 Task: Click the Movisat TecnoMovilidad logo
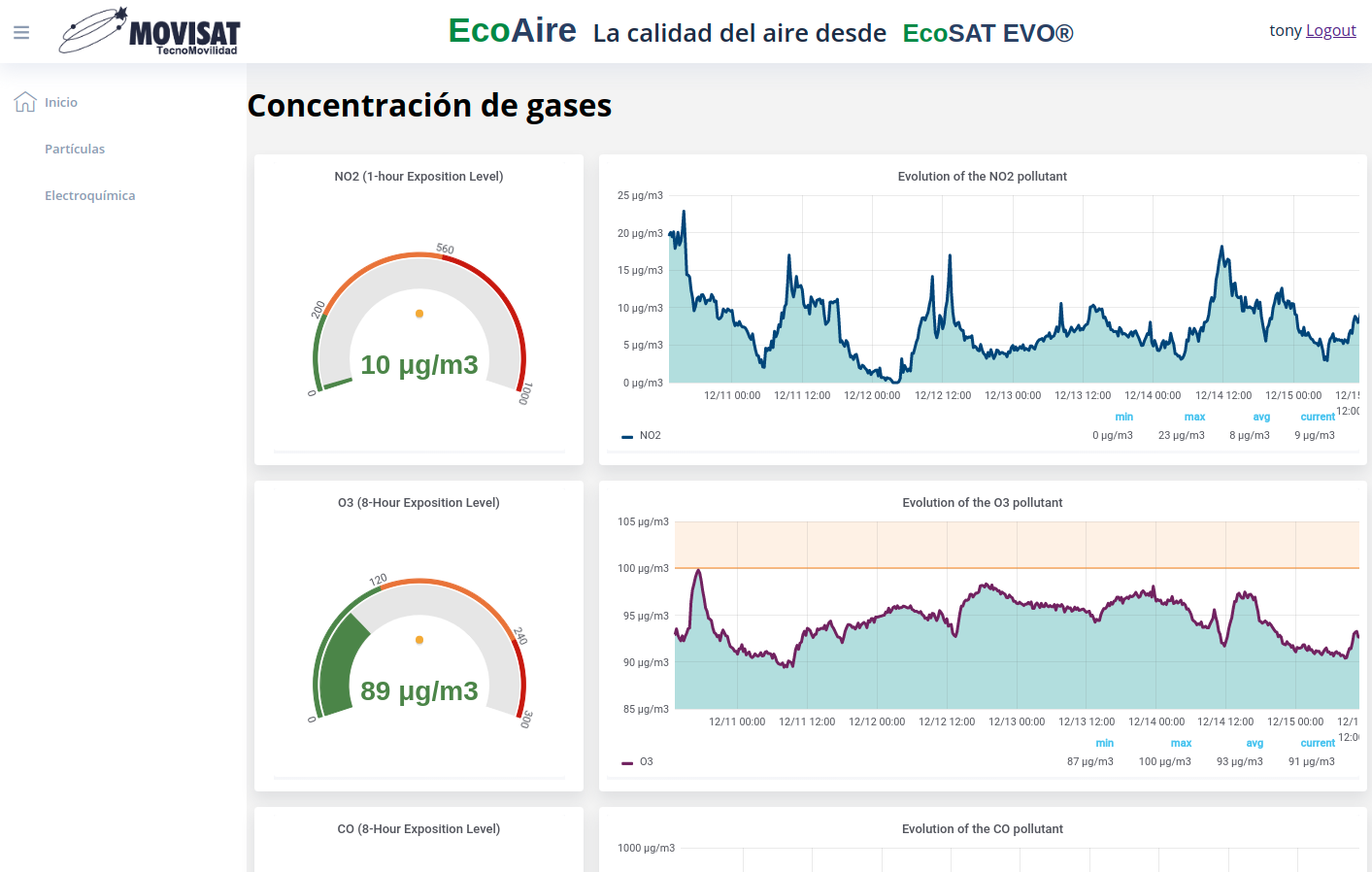pos(150,32)
